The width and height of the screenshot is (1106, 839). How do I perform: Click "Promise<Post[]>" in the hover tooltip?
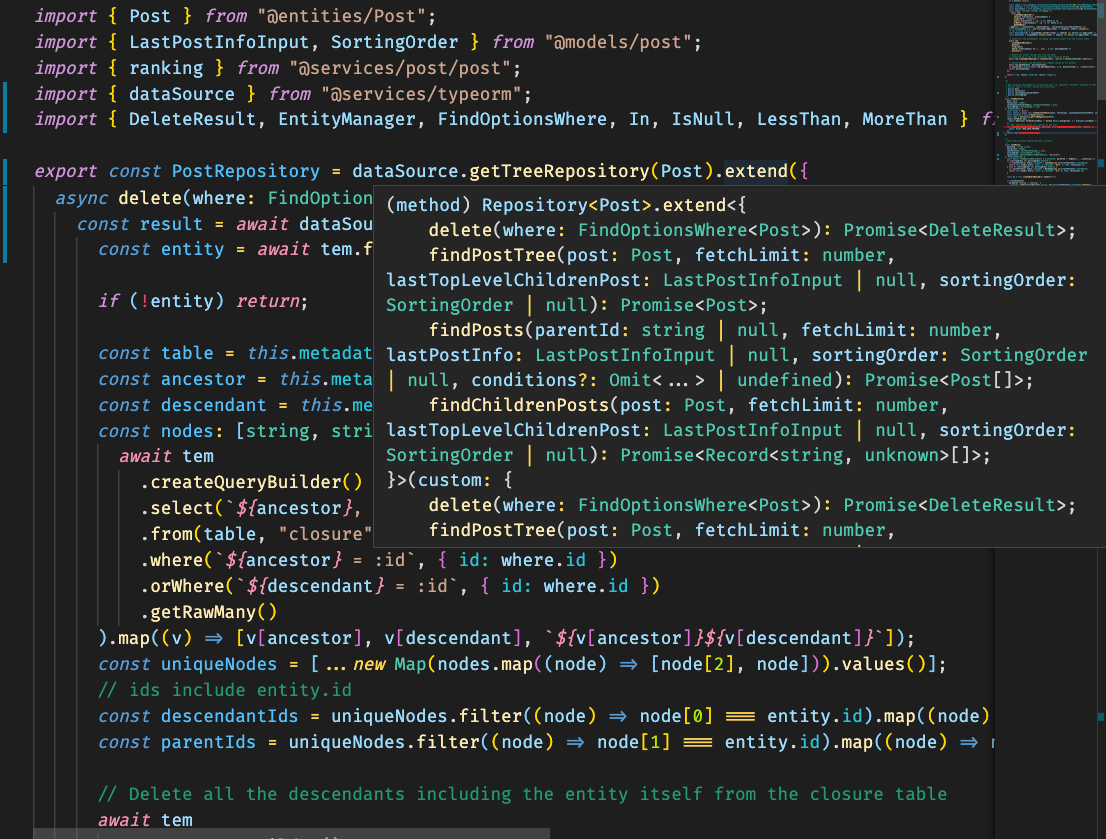[943, 381]
